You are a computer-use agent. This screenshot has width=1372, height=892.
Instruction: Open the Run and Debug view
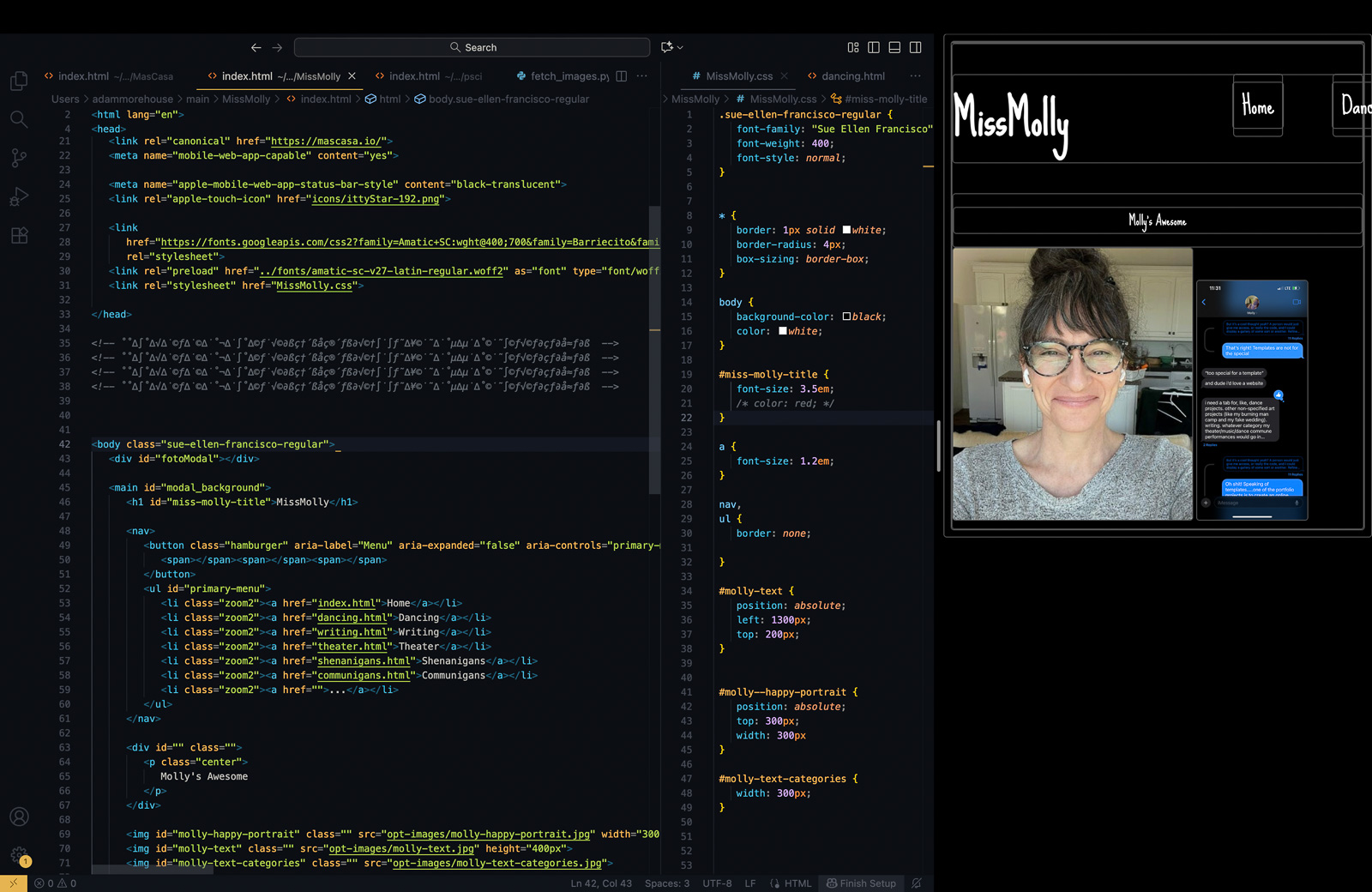coord(19,196)
